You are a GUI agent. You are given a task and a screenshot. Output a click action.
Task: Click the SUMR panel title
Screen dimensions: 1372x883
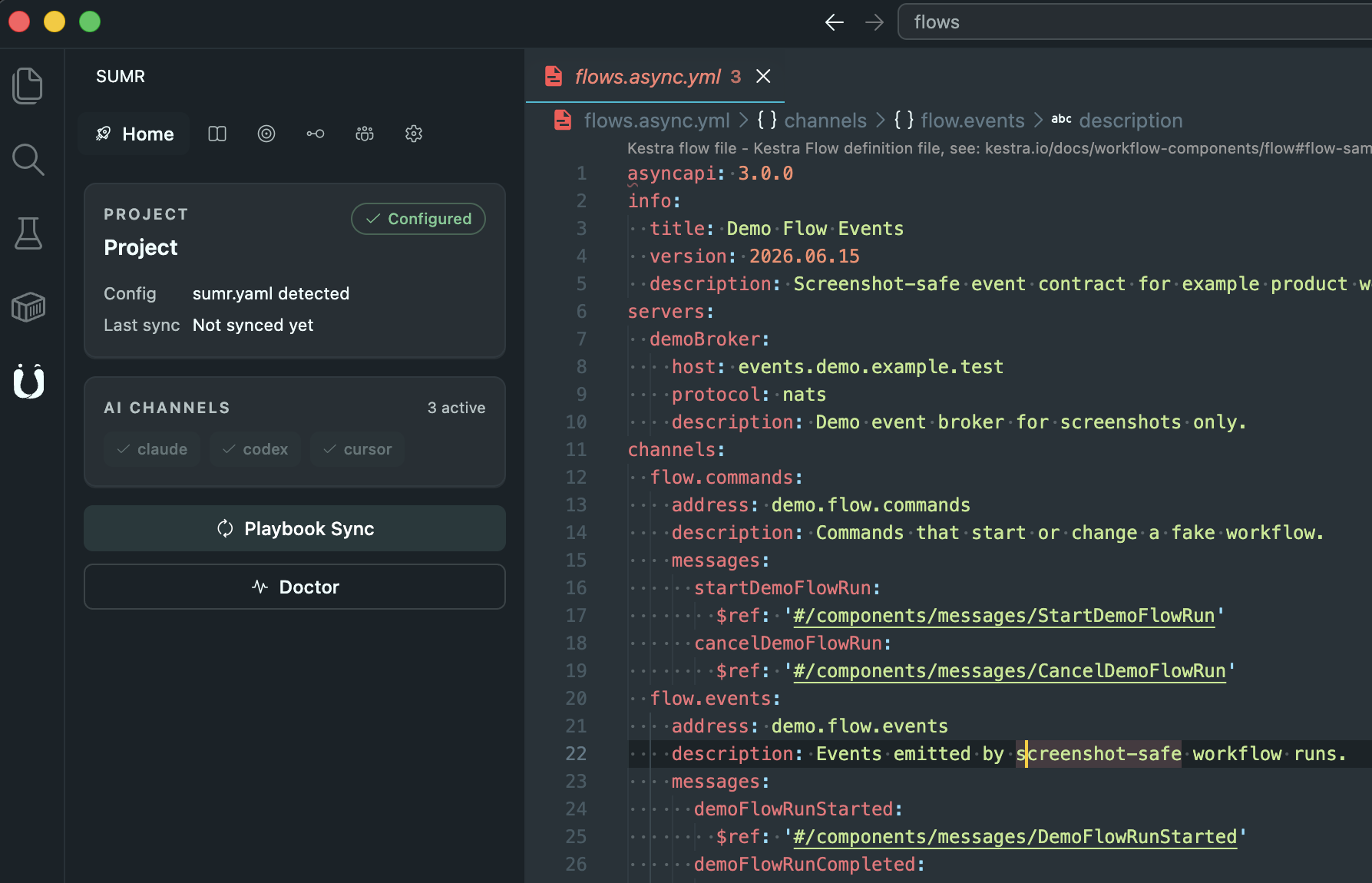121,76
